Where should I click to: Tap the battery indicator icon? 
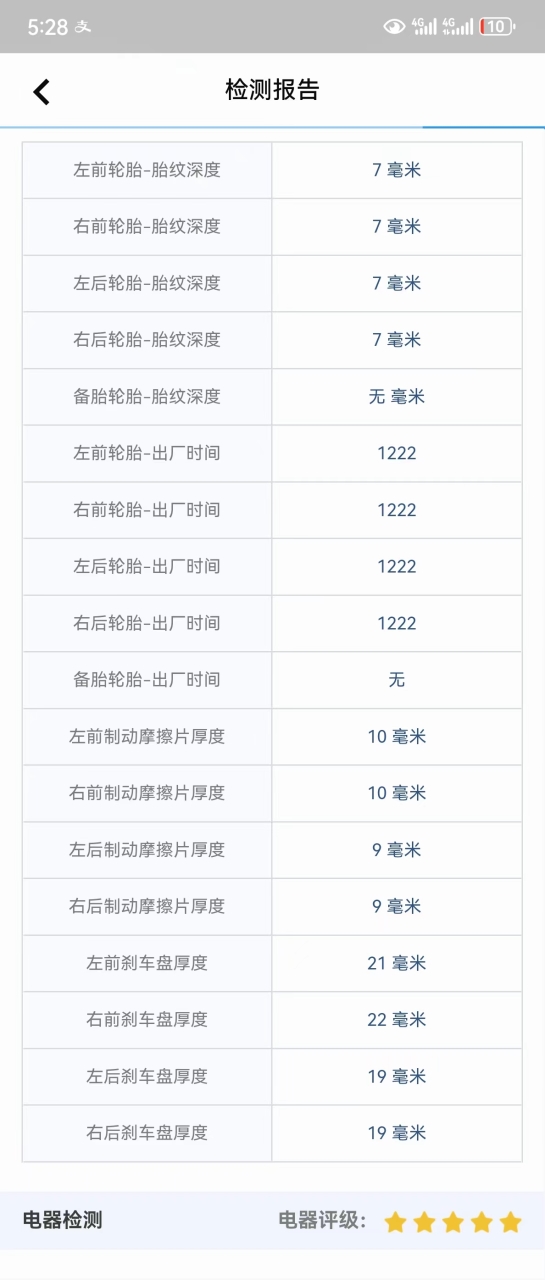[498, 27]
